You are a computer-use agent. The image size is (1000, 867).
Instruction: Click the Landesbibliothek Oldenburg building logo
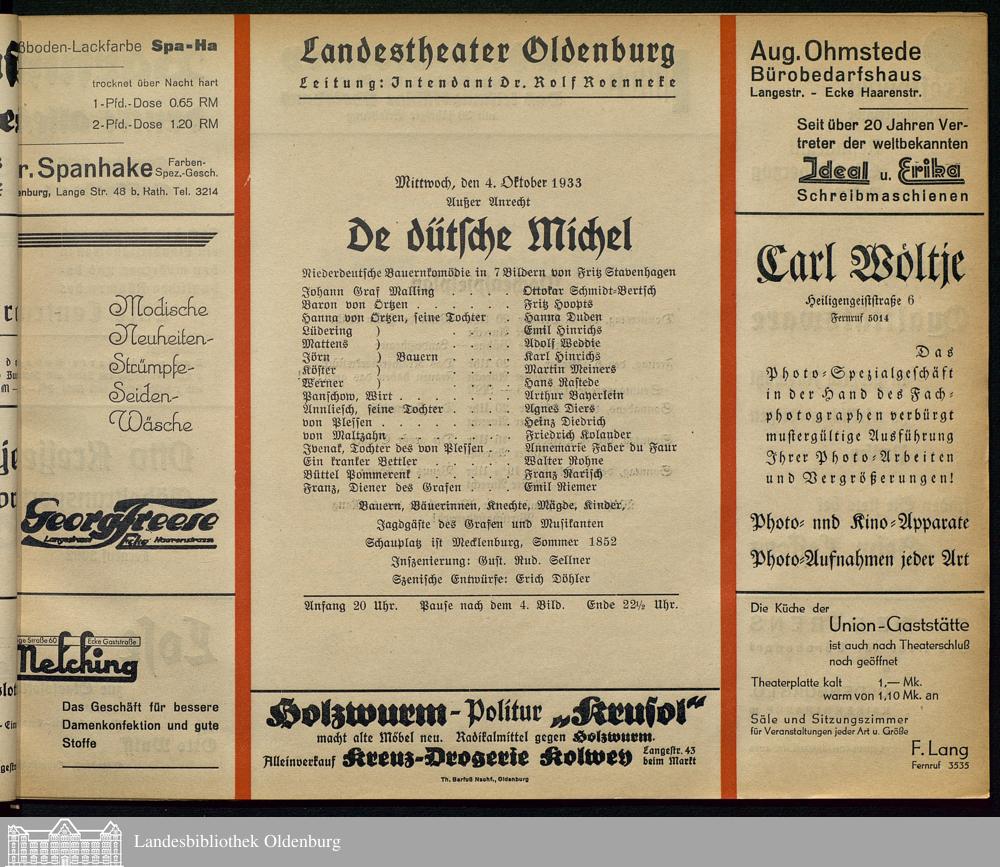tap(64, 842)
